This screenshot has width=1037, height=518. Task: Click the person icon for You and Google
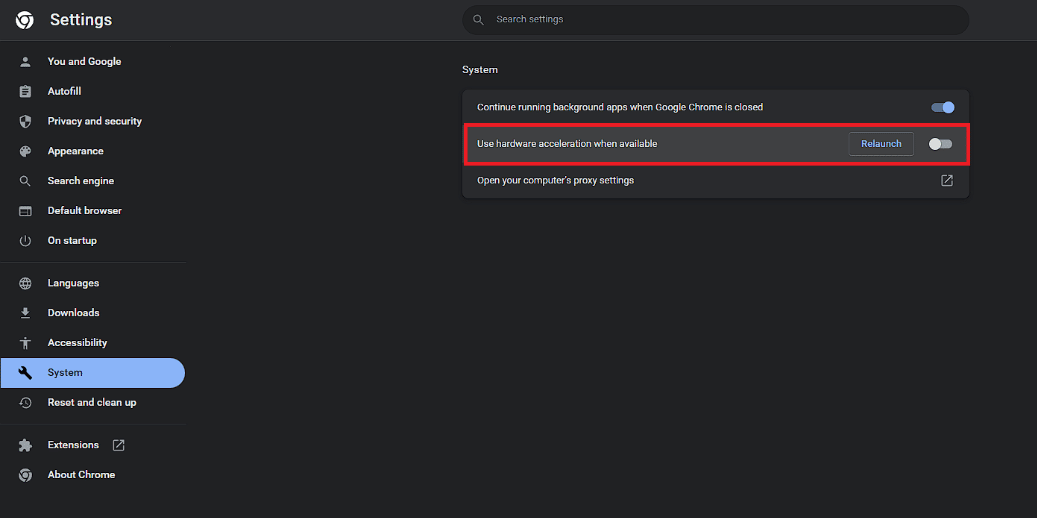click(25, 62)
